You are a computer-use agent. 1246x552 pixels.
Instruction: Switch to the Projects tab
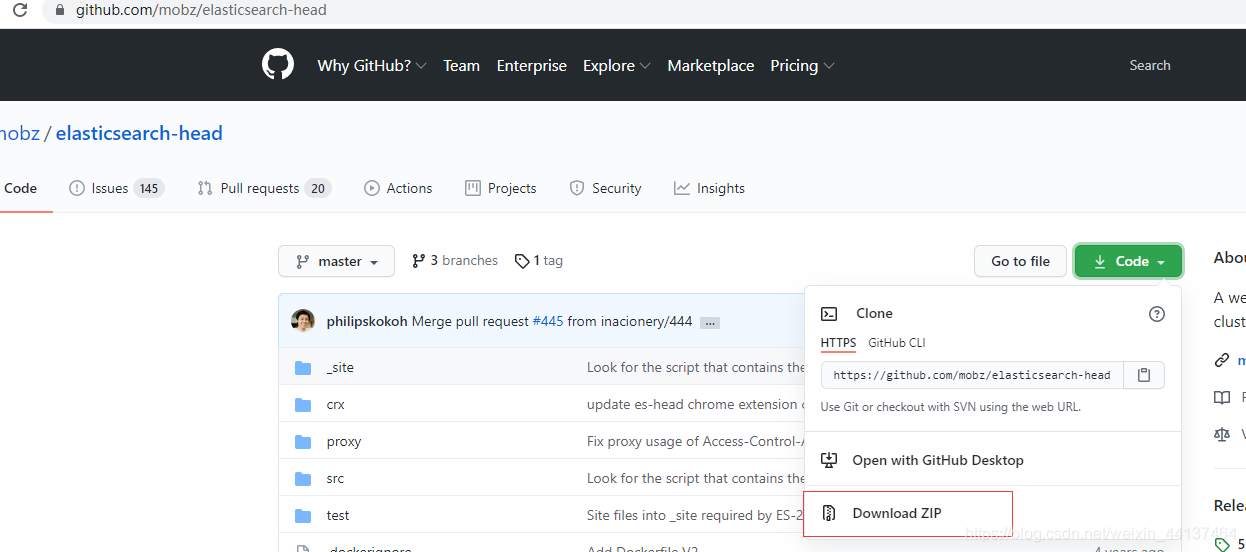501,188
